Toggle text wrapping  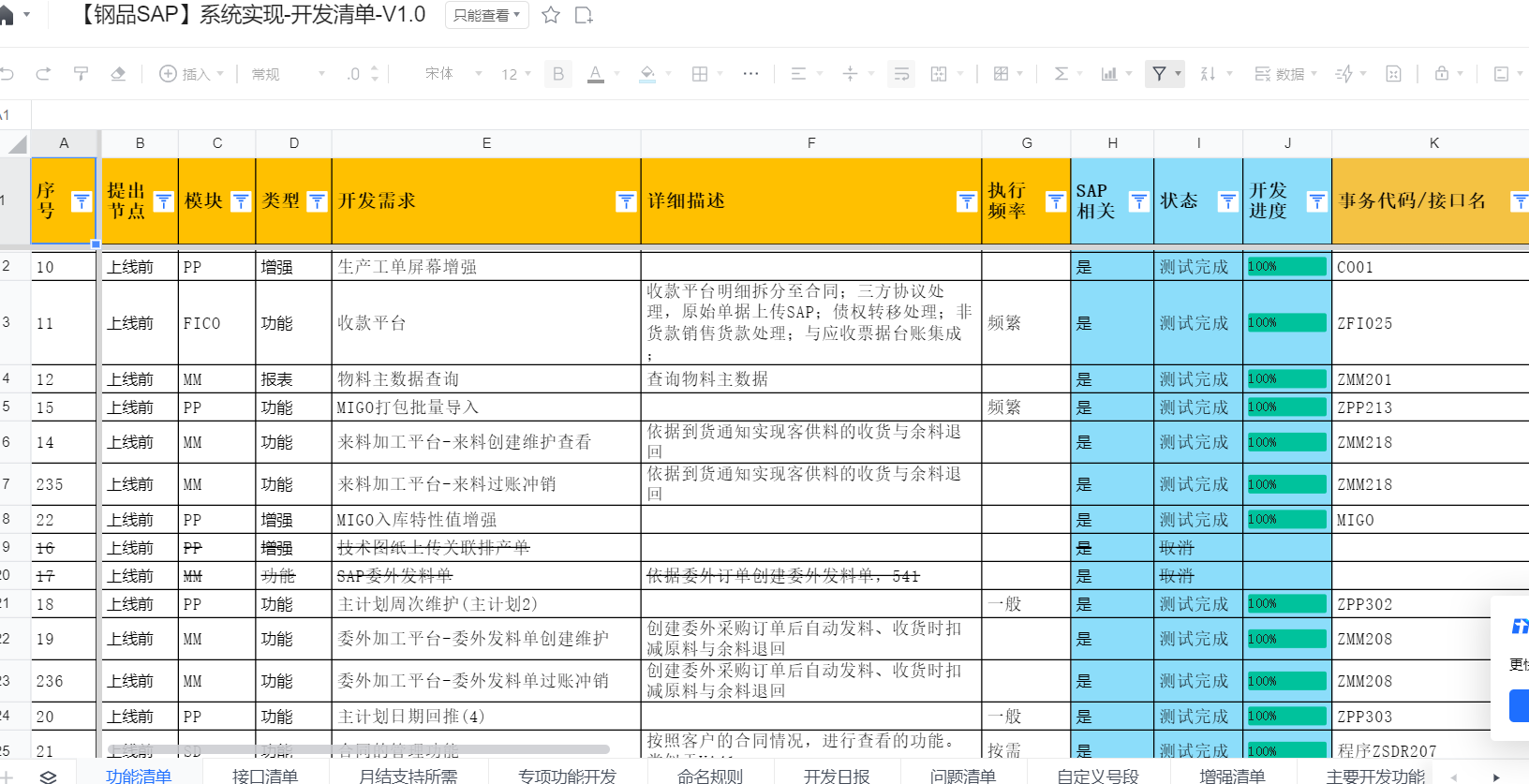tap(901, 74)
